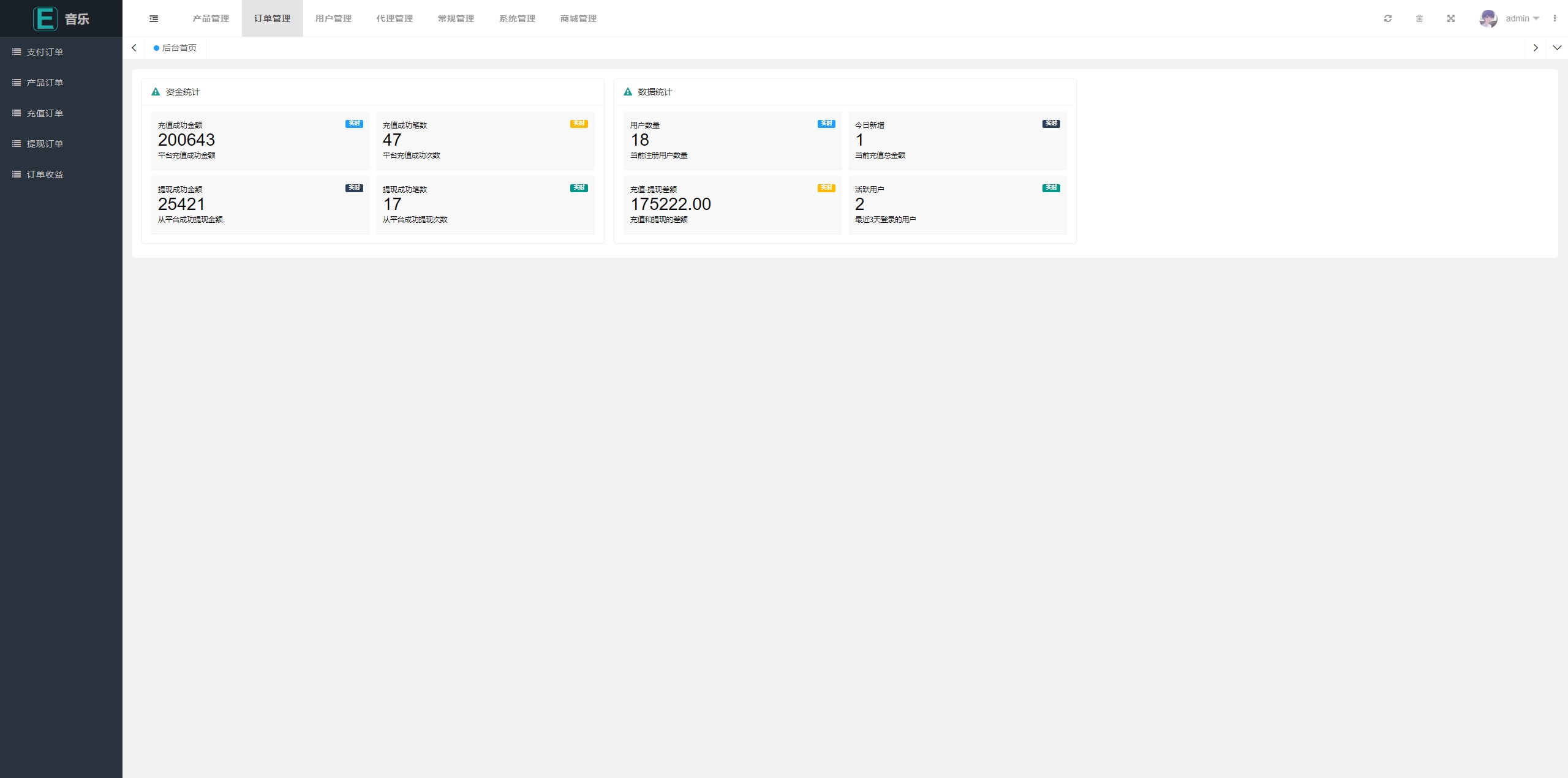Open 提现订单 sidebar item
The height and width of the screenshot is (778, 1568).
[45, 144]
